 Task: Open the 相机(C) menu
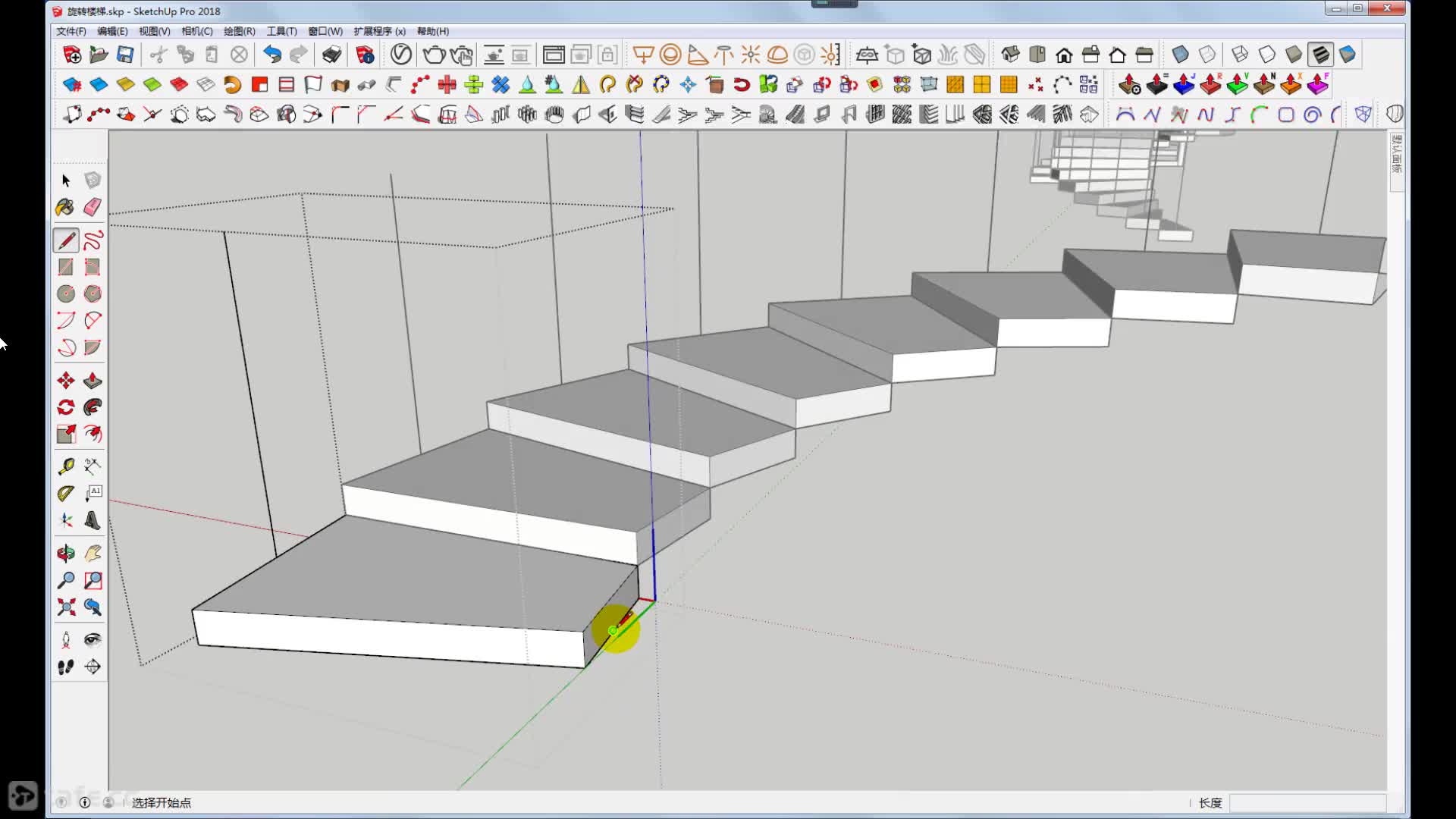pos(197,31)
